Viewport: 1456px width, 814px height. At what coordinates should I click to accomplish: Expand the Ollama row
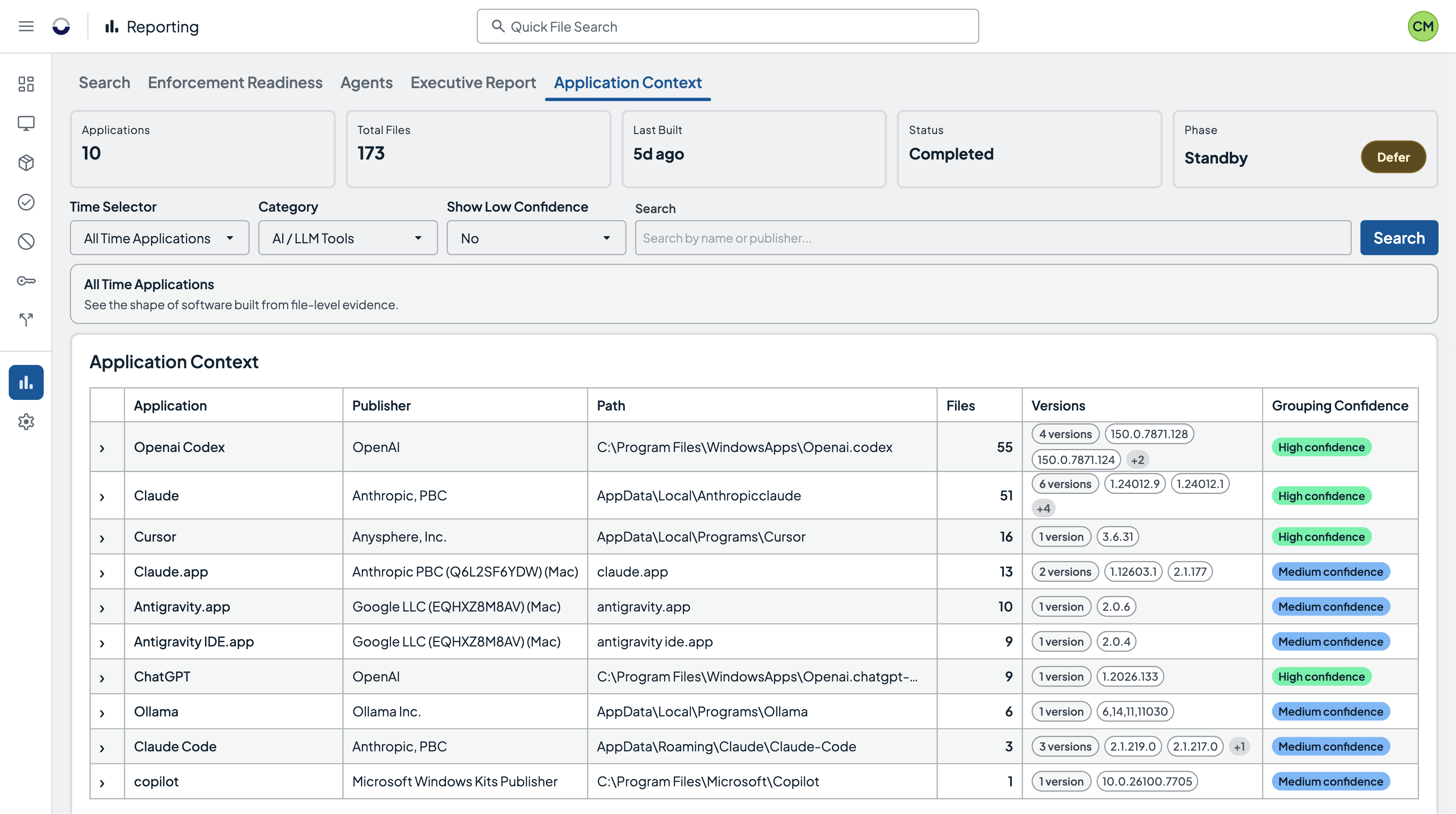102,713
